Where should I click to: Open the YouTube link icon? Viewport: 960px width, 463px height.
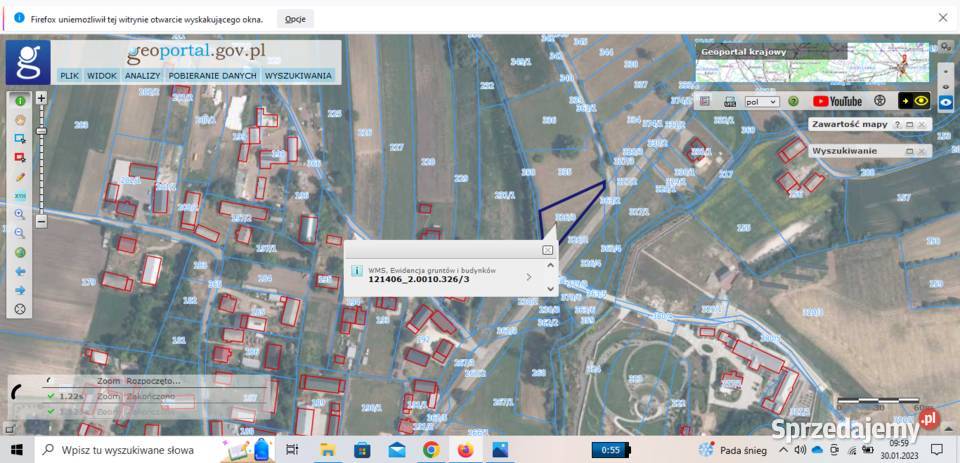click(837, 101)
